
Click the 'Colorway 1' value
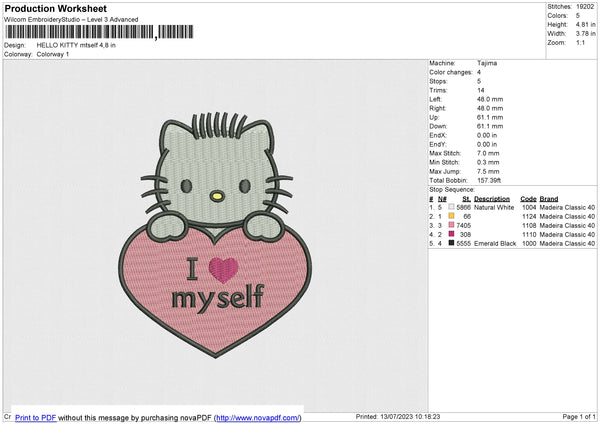tap(53, 54)
